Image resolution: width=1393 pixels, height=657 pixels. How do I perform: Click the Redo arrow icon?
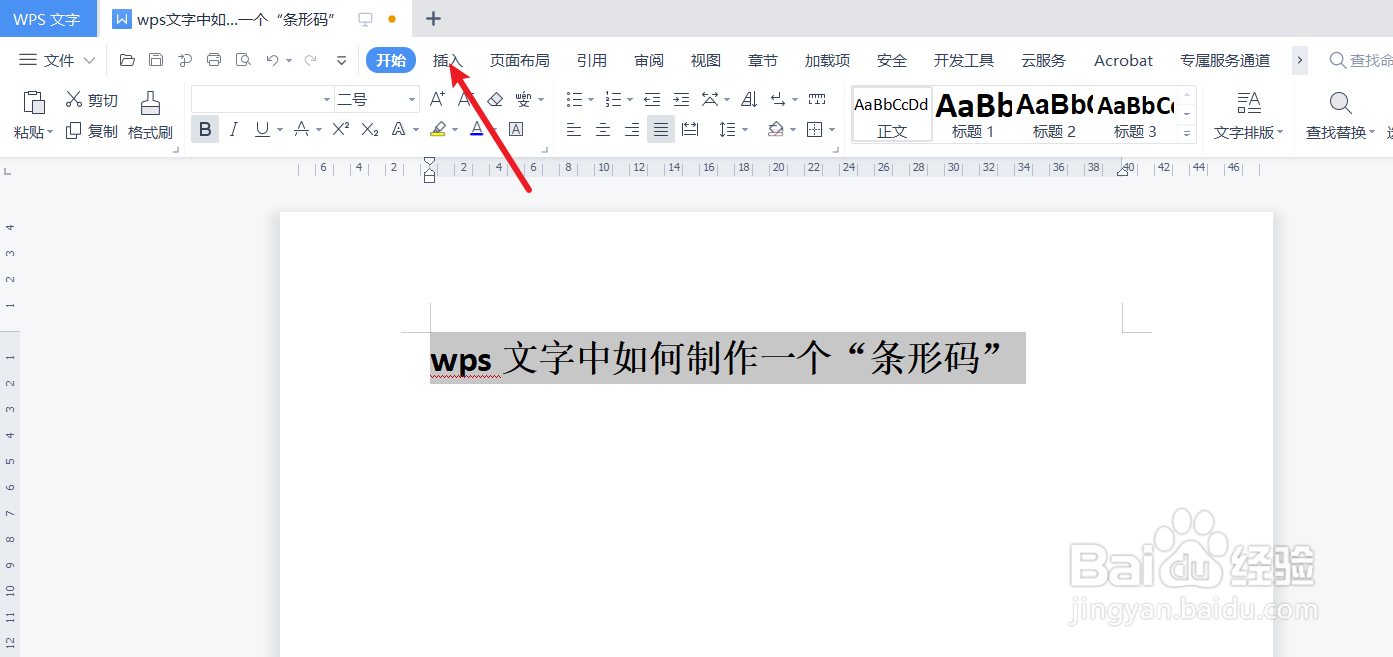tap(310, 60)
